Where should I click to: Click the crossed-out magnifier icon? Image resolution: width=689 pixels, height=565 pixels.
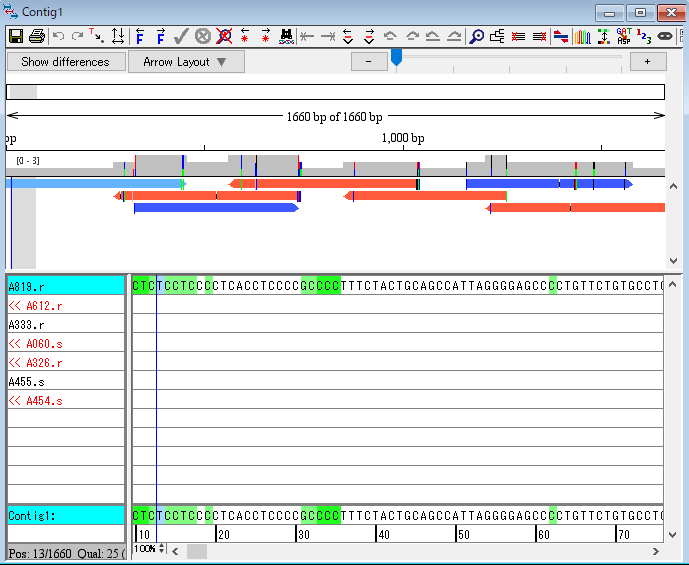tap(224, 36)
